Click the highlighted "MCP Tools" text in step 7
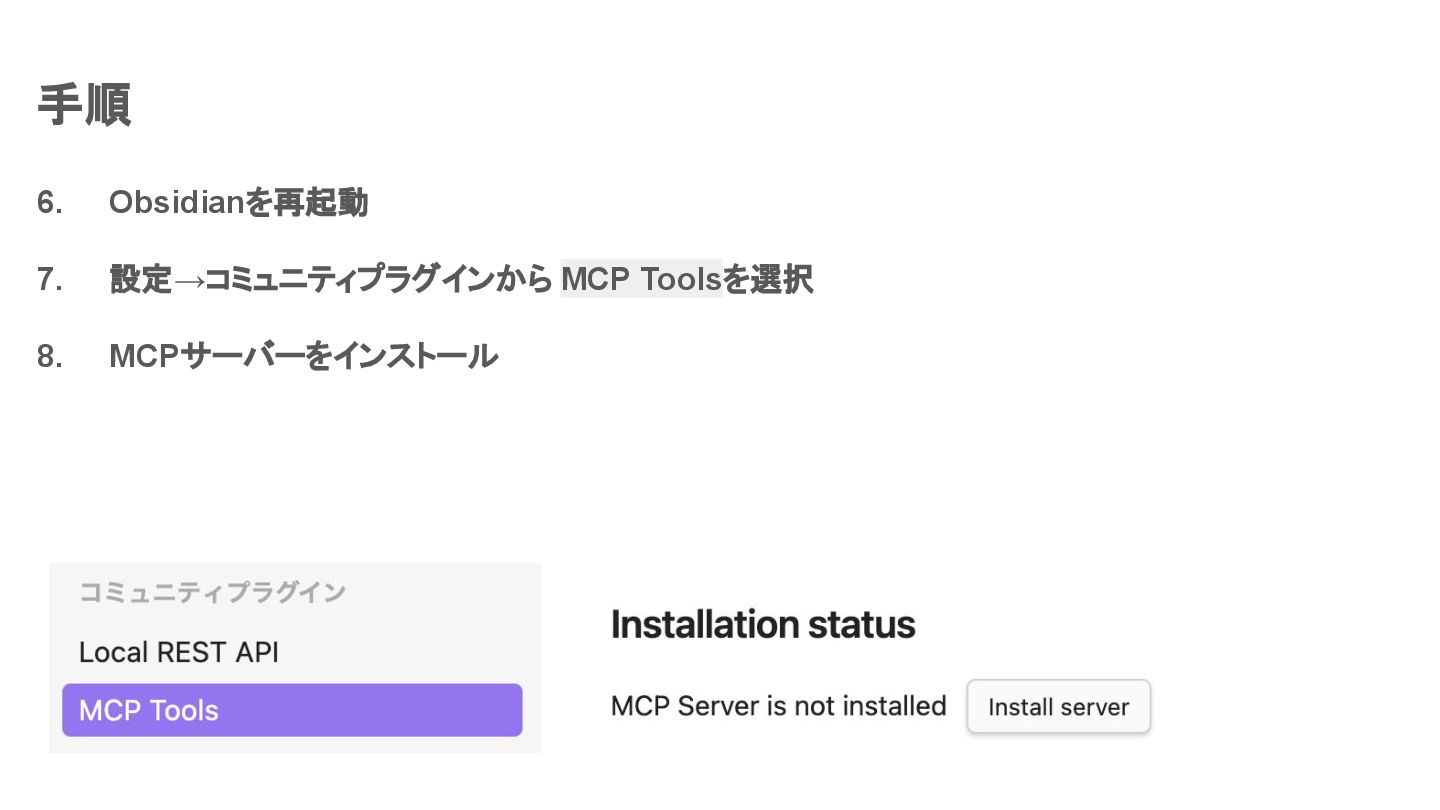The height and width of the screenshot is (810, 1440). point(641,279)
